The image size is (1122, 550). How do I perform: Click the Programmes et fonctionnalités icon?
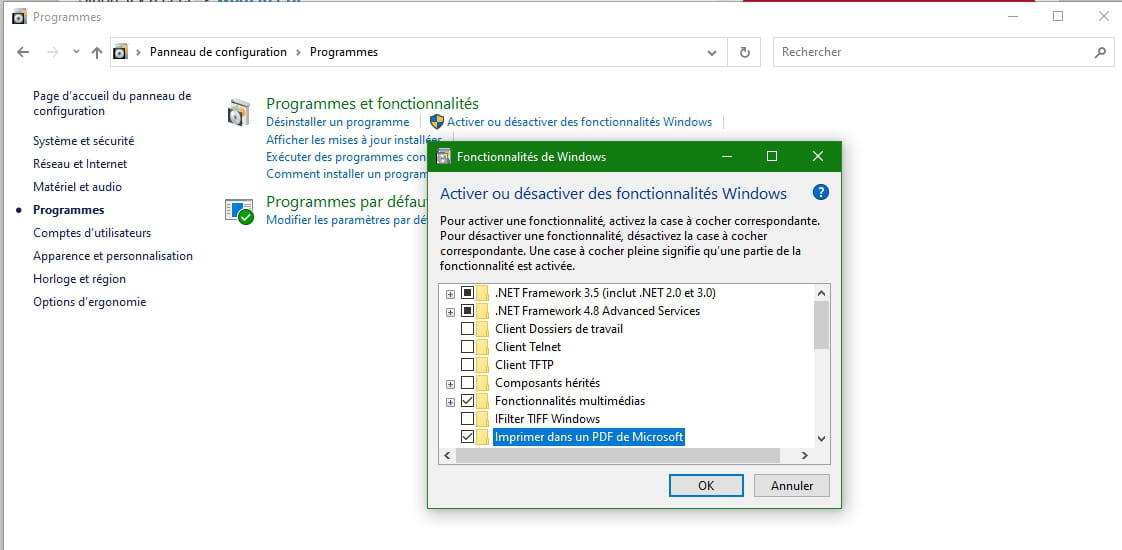(x=239, y=113)
